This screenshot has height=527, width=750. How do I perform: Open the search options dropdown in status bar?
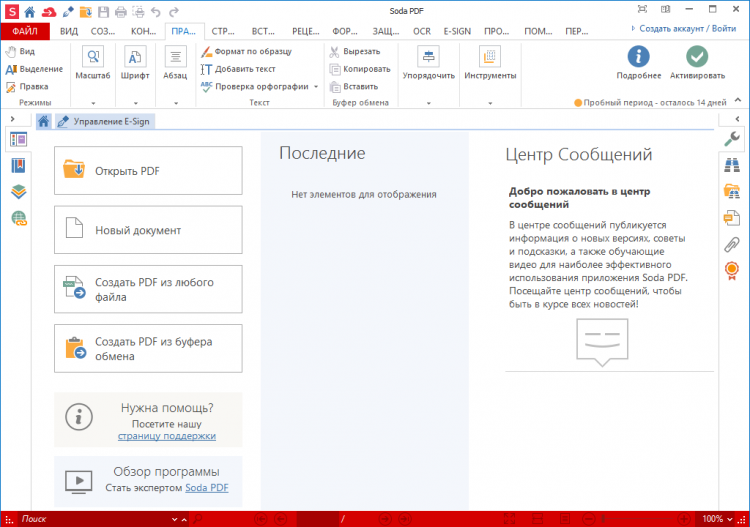175,519
